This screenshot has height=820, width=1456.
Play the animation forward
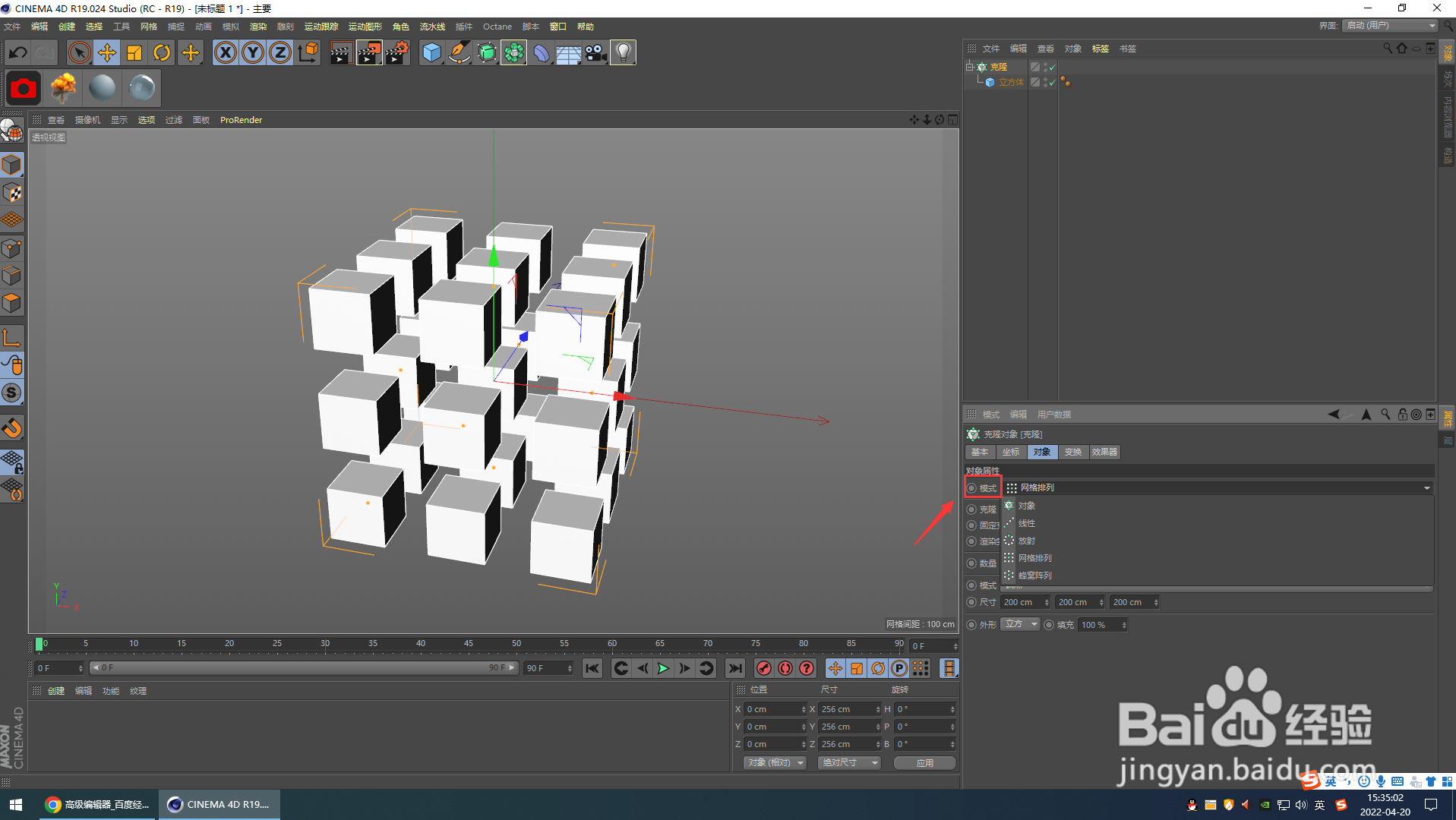click(x=663, y=668)
